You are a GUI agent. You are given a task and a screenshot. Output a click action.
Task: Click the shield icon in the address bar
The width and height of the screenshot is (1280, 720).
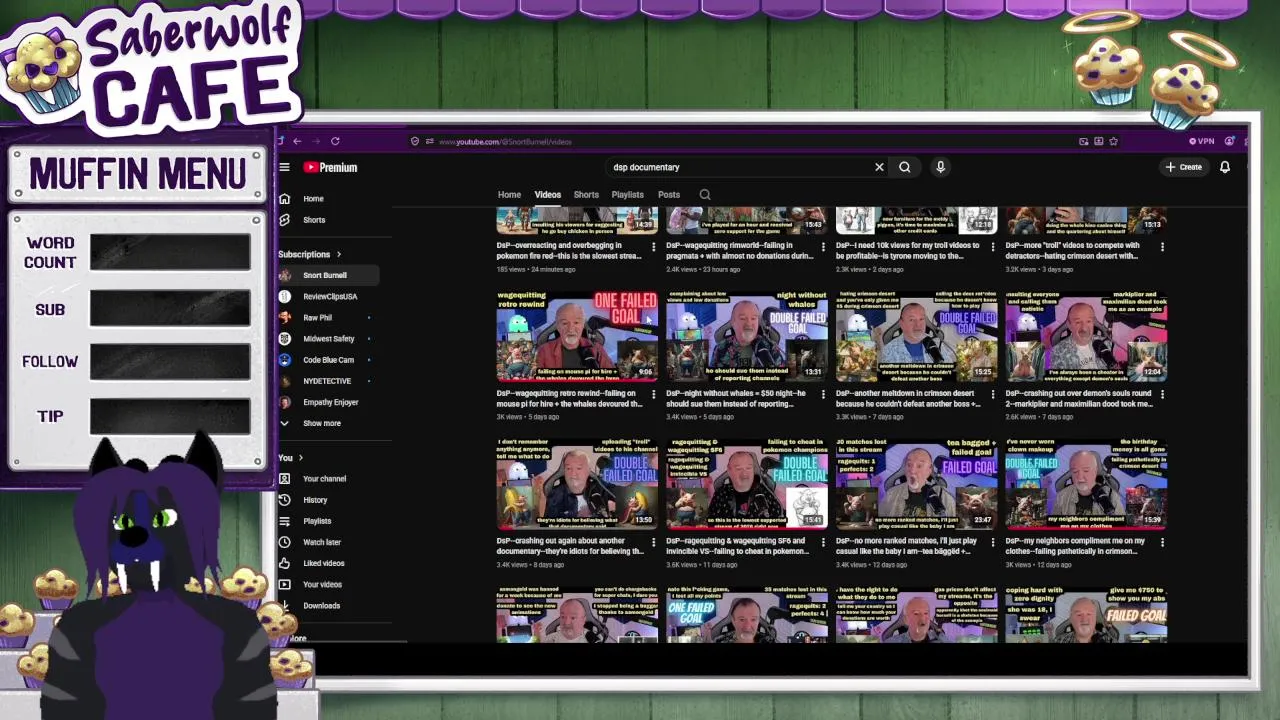(x=415, y=141)
